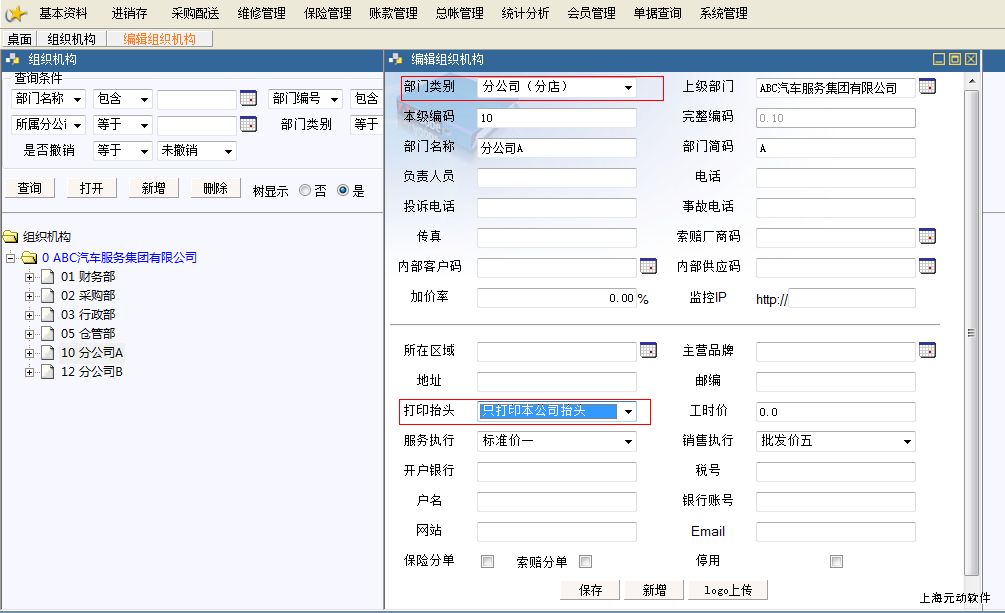Click lookup icon next to 所在区域 field
The image size is (1005, 613).
(x=648, y=351)
